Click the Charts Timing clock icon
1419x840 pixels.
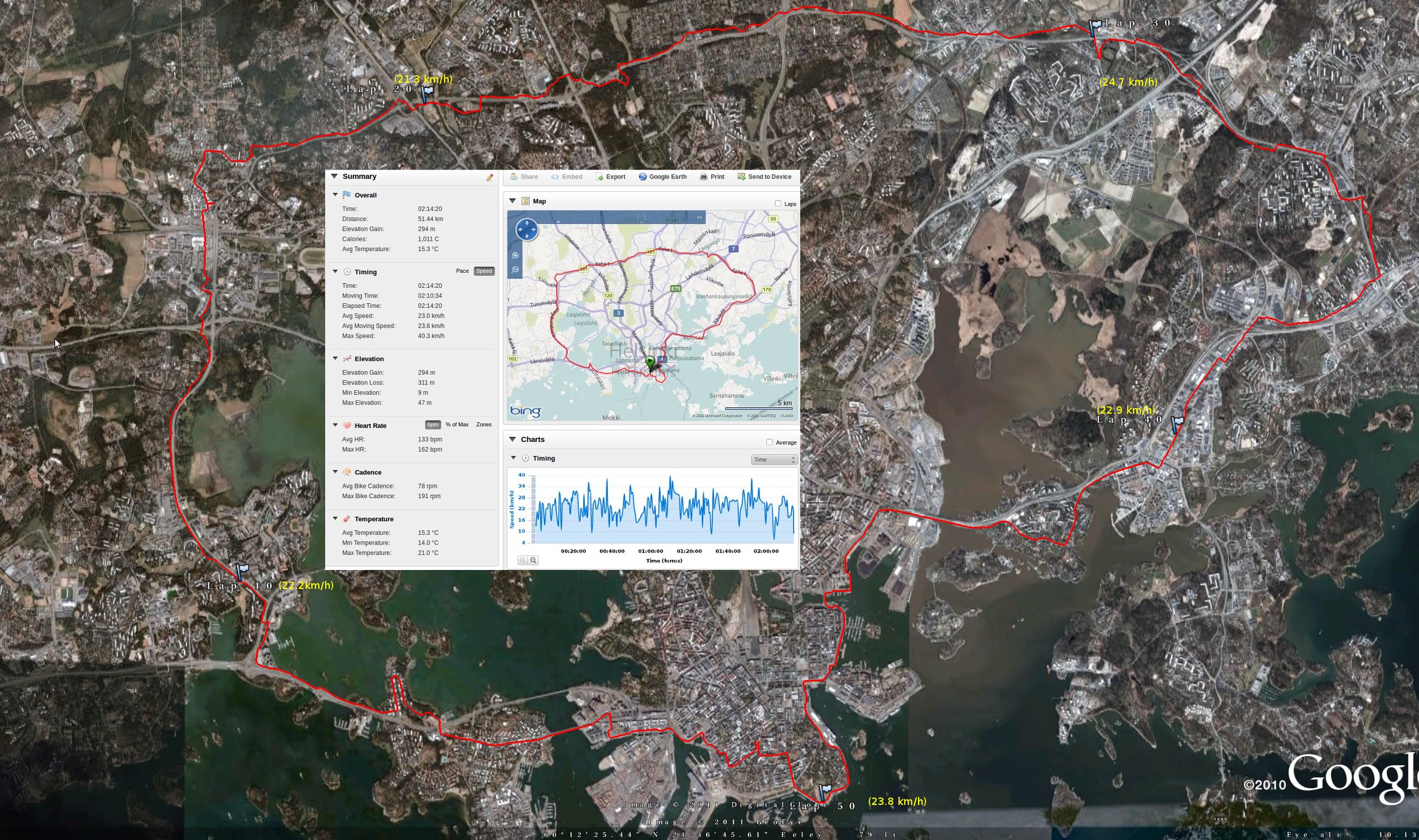click(525, 458)
